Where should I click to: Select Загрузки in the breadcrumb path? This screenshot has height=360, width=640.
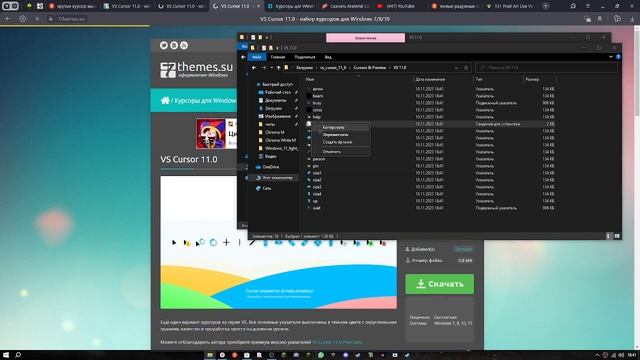304,68
